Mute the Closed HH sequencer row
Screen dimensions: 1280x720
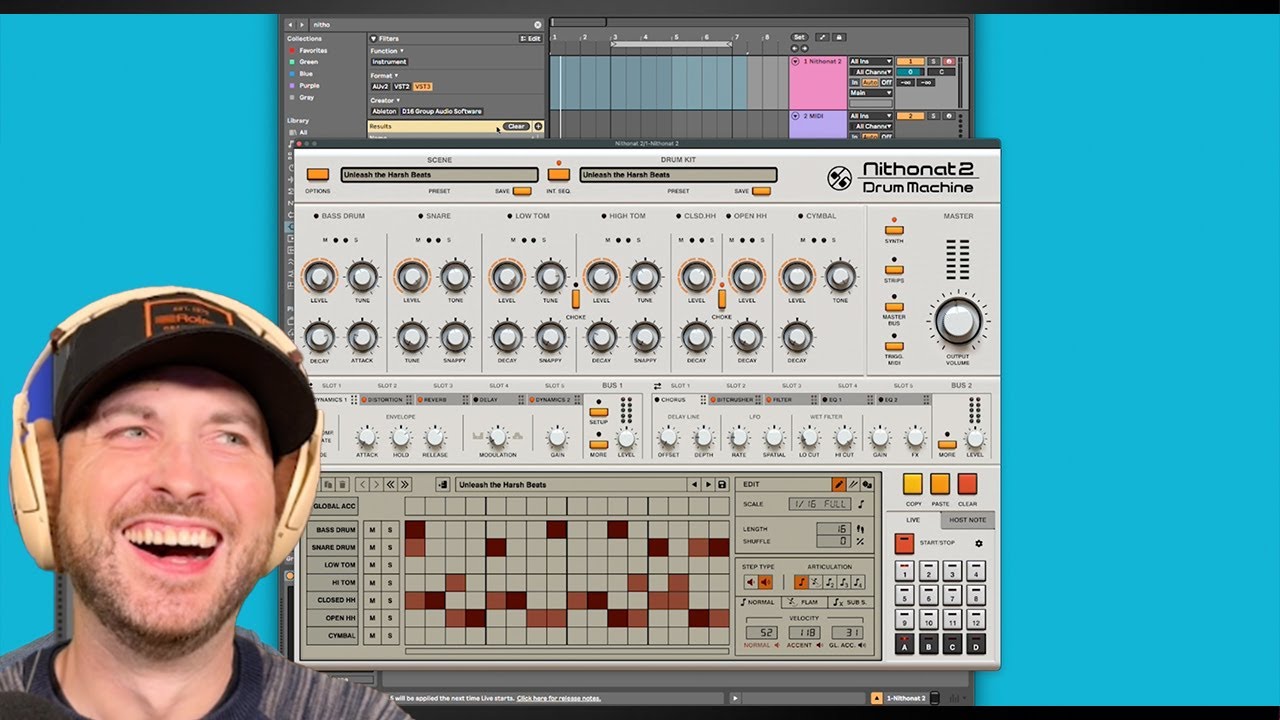point(371,600)
